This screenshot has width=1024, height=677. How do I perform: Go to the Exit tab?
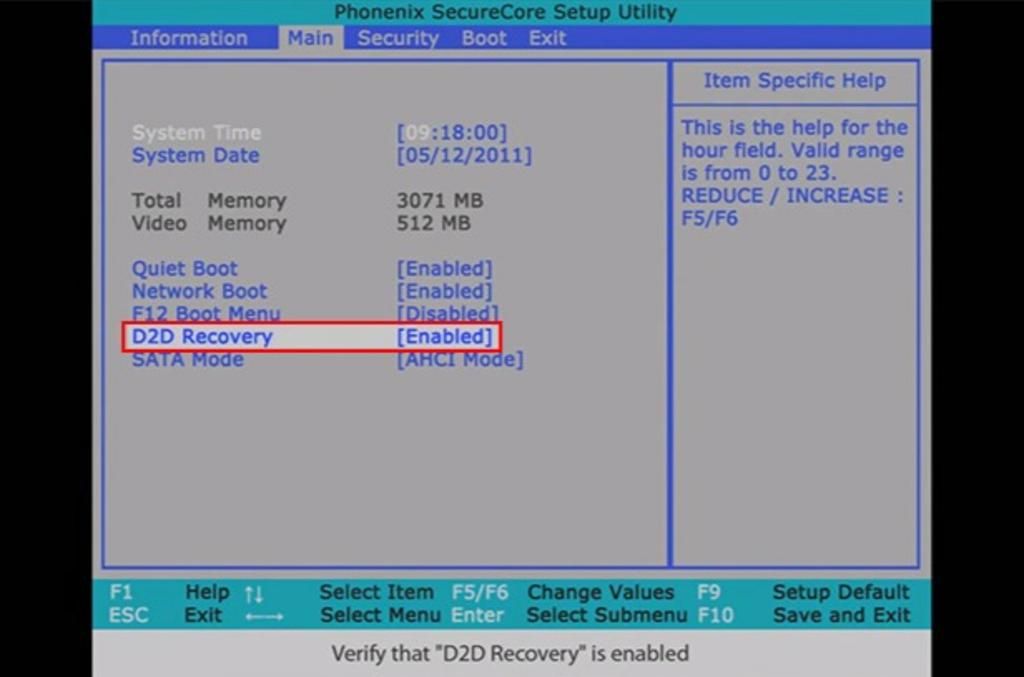click(x=547, y=38)
